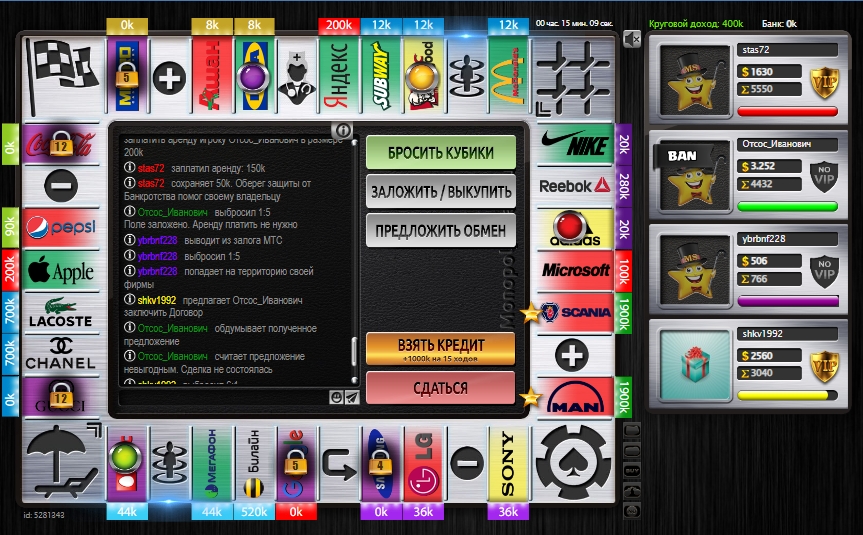863x535 pixels.
Task: Open the Предложить обмен trade dialog
Action: click(x=440, y=230)
